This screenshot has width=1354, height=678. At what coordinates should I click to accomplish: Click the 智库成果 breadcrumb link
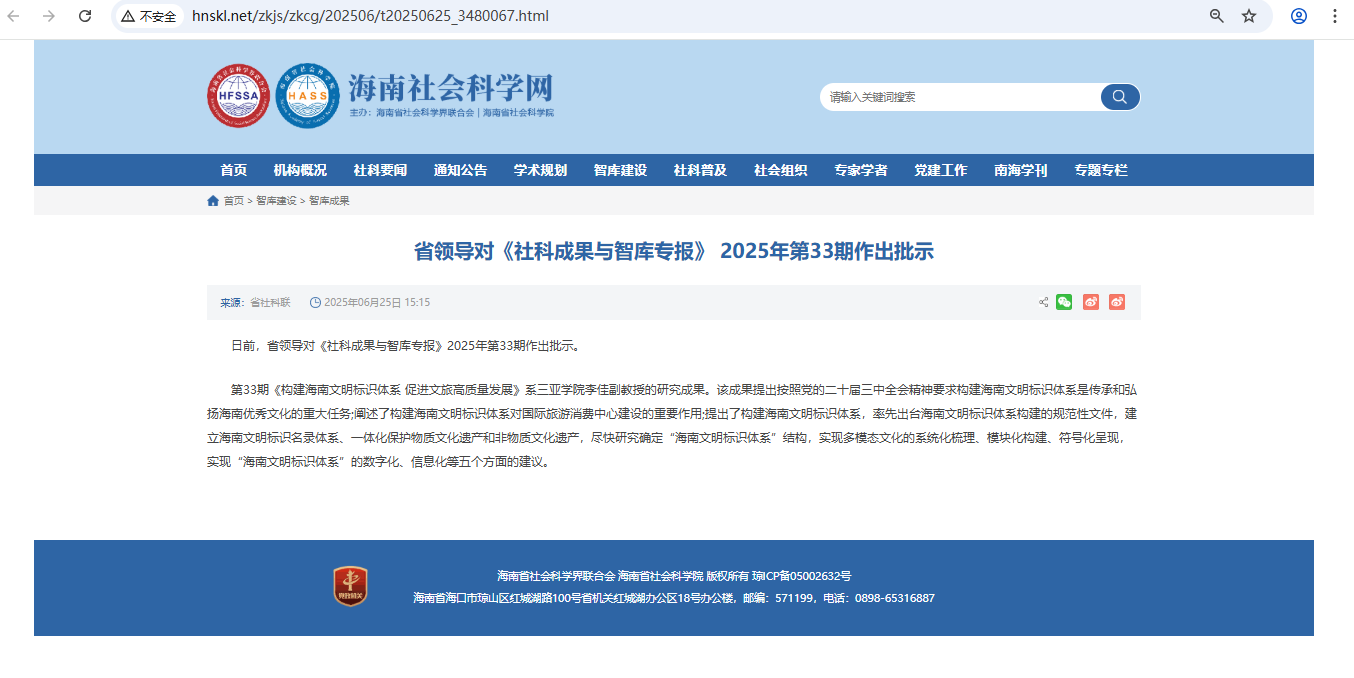point(329,201)
